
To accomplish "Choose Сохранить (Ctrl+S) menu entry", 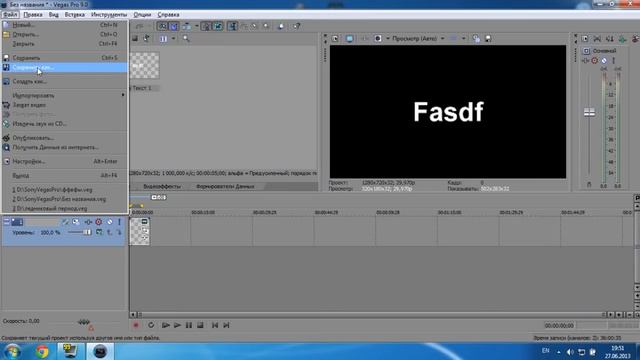I will tap(65, 58).
